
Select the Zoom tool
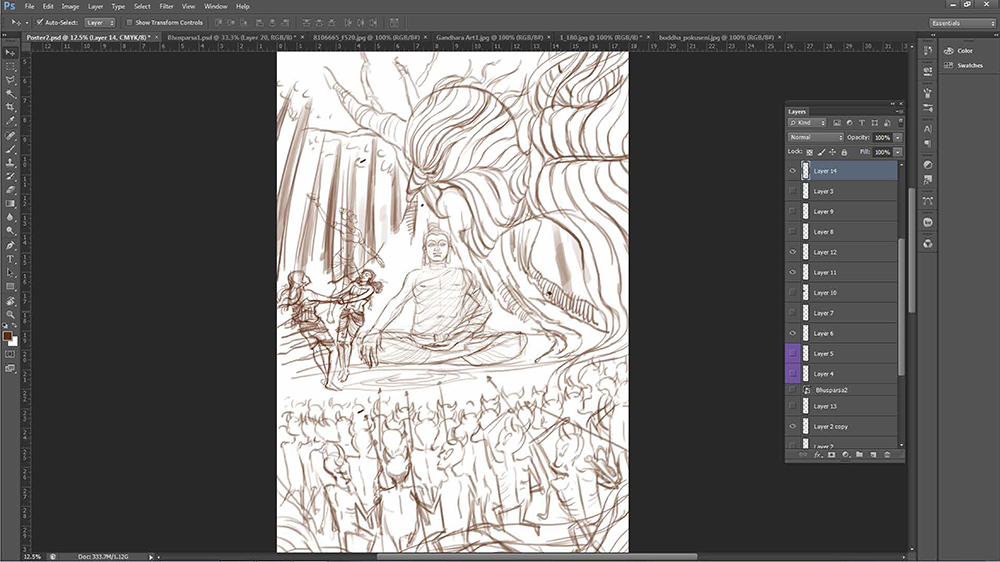(10, 314)
